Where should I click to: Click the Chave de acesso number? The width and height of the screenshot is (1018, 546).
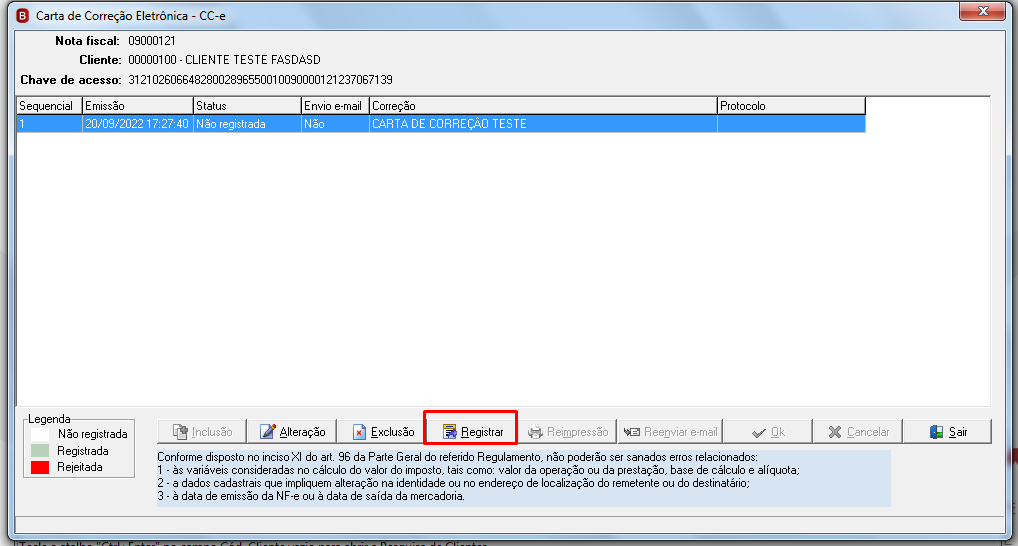(x=260, y=80)
